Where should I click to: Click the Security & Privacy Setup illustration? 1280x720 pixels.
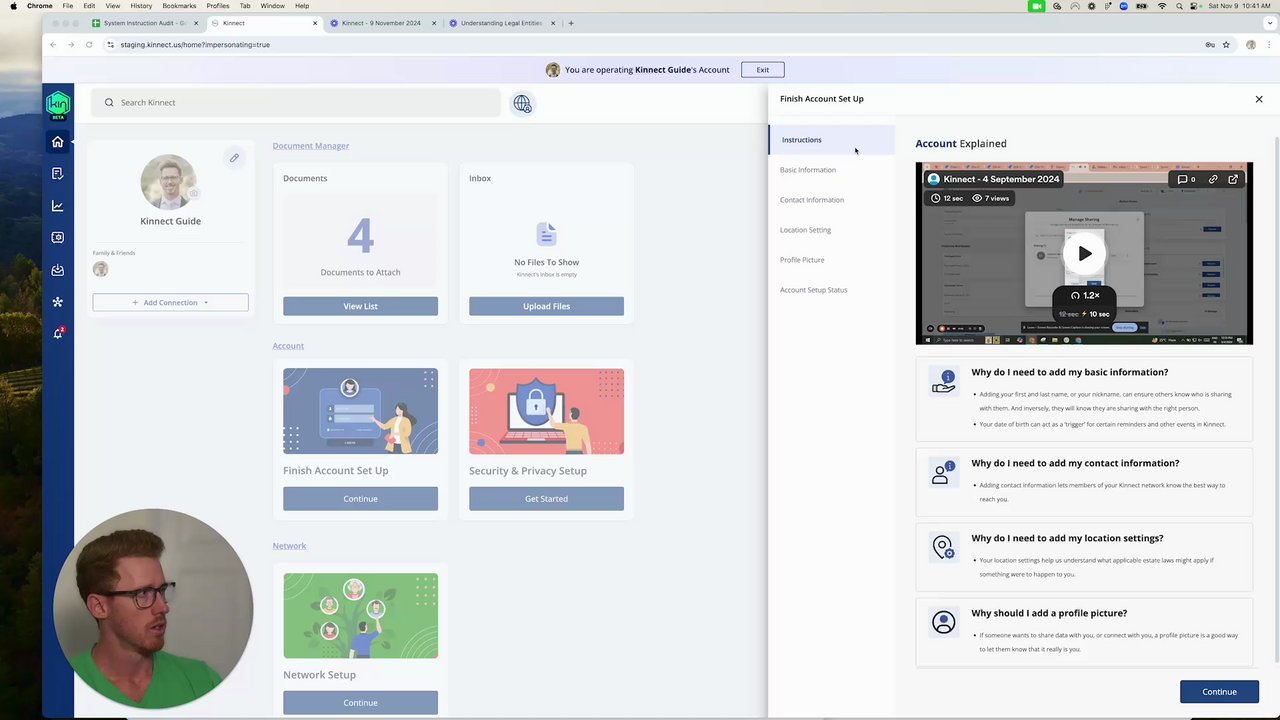(x=546, y=411)
